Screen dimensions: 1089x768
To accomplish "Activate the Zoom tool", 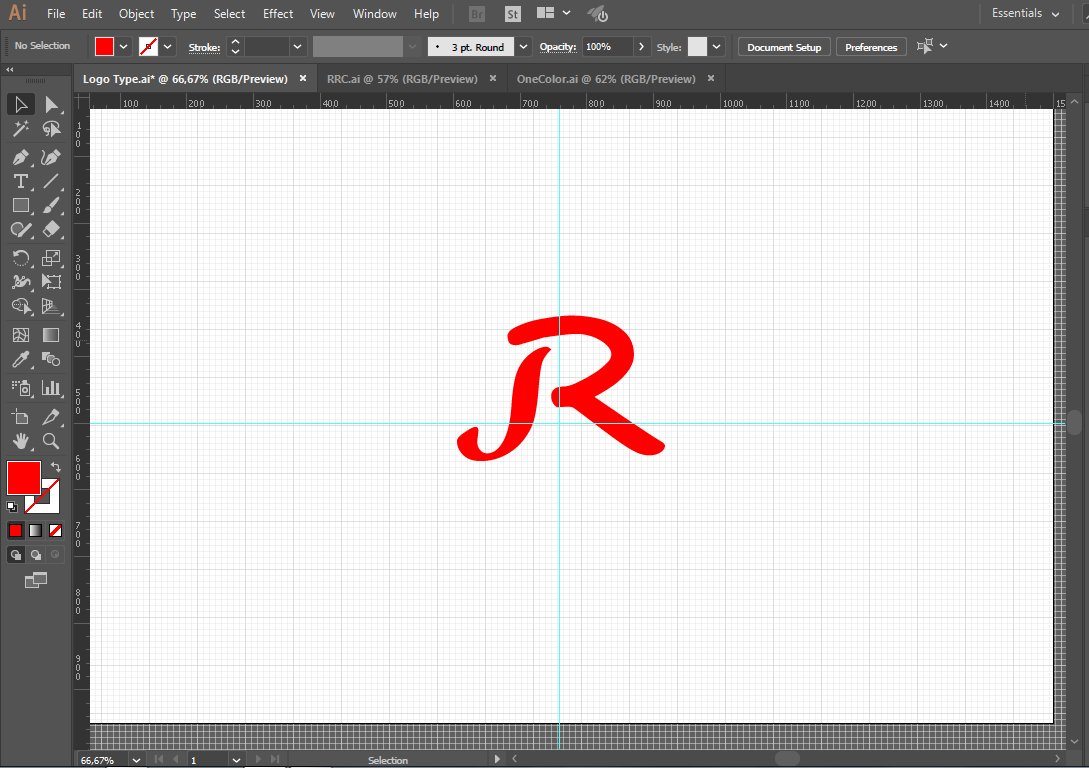I will (51, 441).
